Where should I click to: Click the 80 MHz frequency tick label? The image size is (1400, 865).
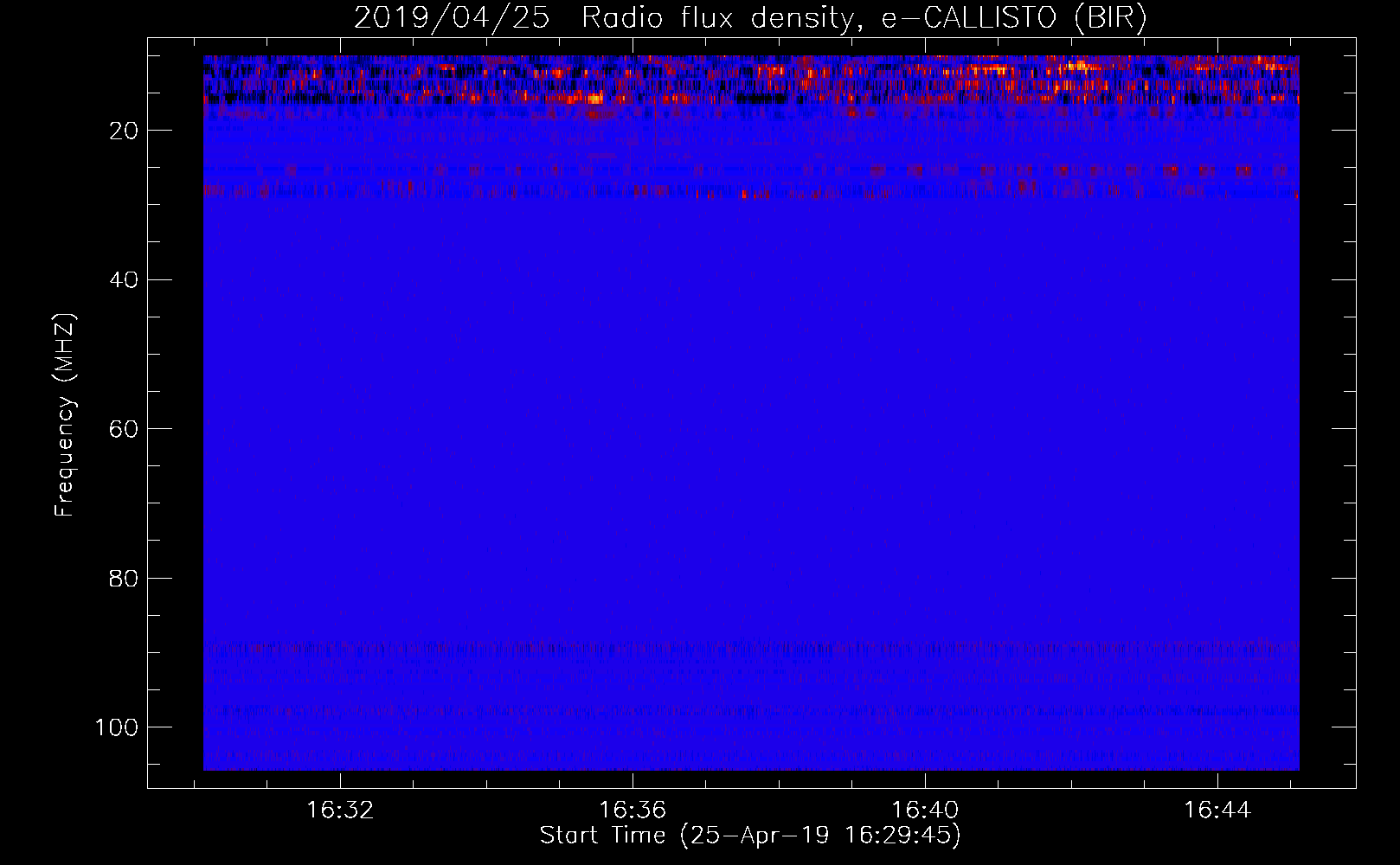click(x=124, y=579)
